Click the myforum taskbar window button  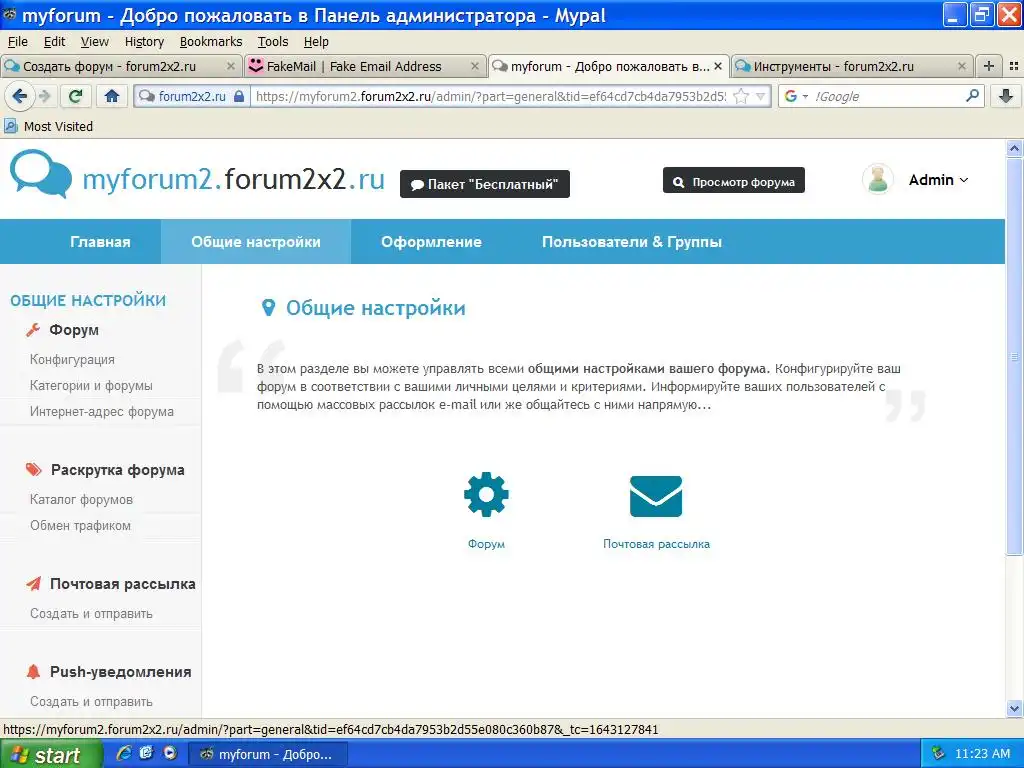coord(268,754)
